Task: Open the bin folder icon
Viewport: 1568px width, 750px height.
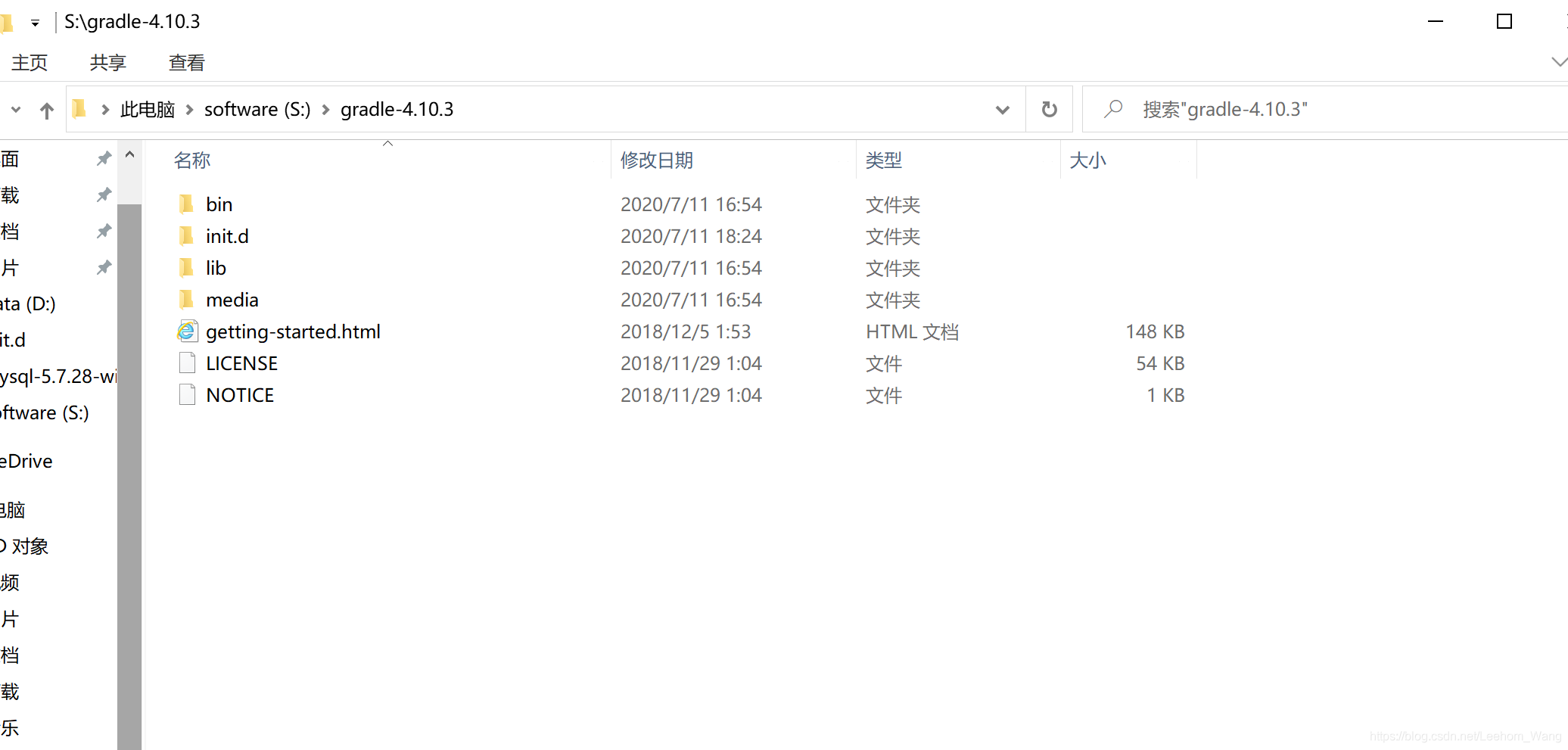Action: 186,204
